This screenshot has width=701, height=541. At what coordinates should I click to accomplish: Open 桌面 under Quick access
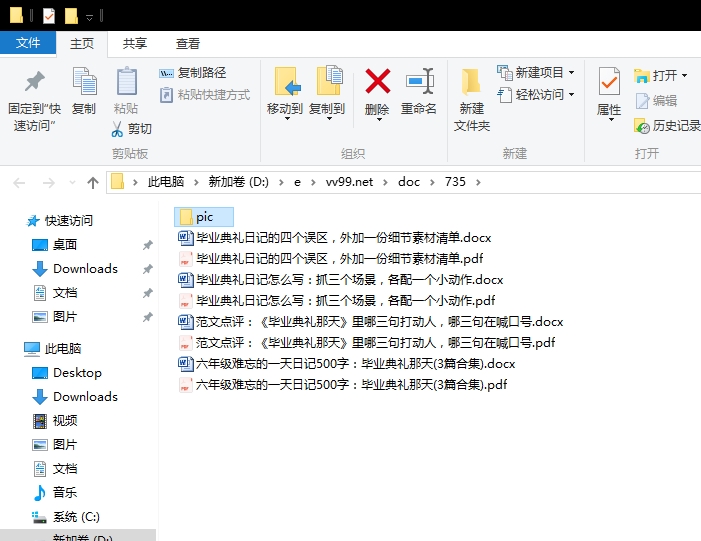(x=55, y=245)
